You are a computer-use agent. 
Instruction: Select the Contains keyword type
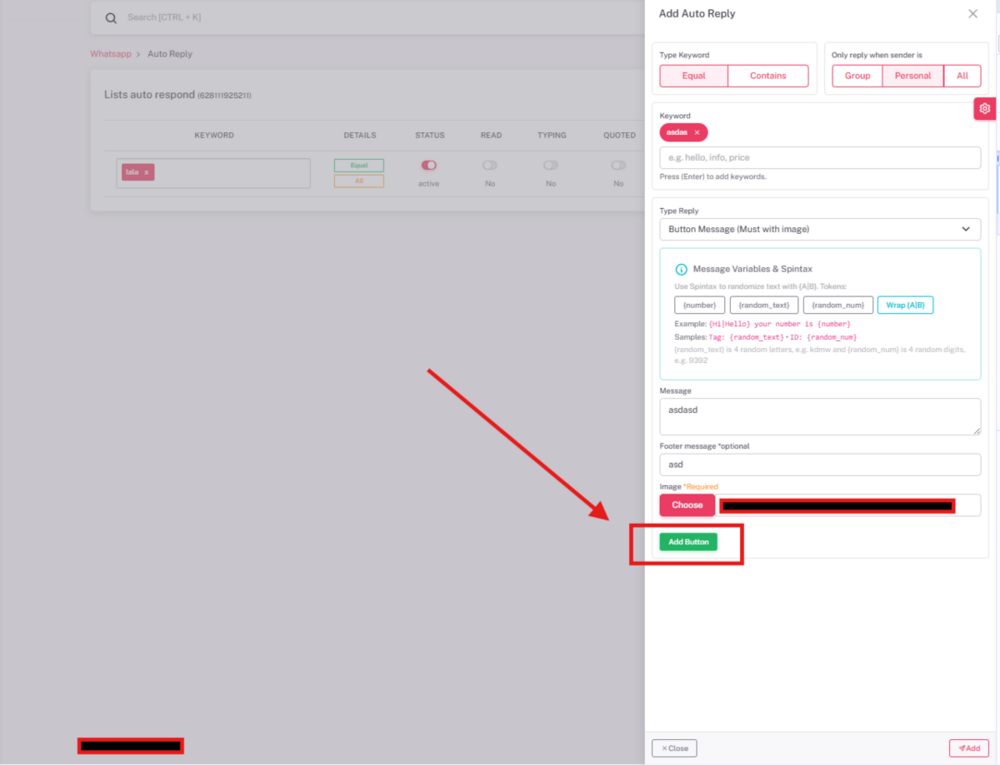(767, 76)
